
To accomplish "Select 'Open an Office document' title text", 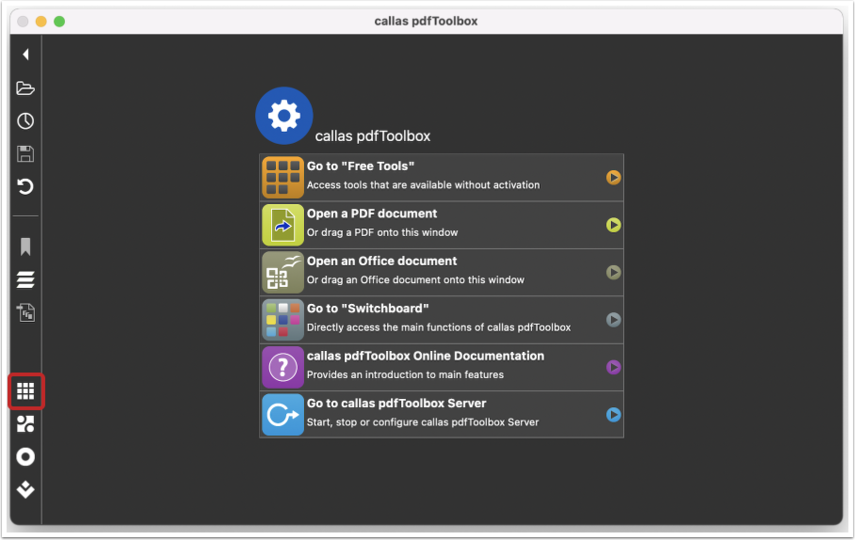I will [x=382, y=261].
